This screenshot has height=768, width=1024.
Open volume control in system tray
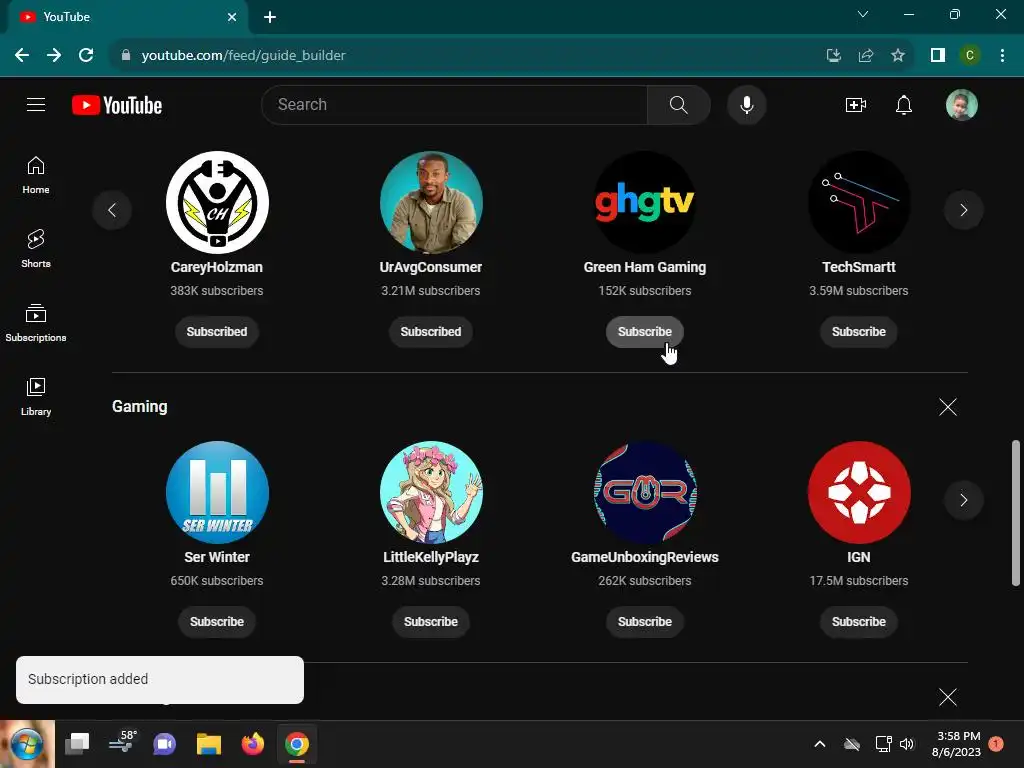(907, 744)
